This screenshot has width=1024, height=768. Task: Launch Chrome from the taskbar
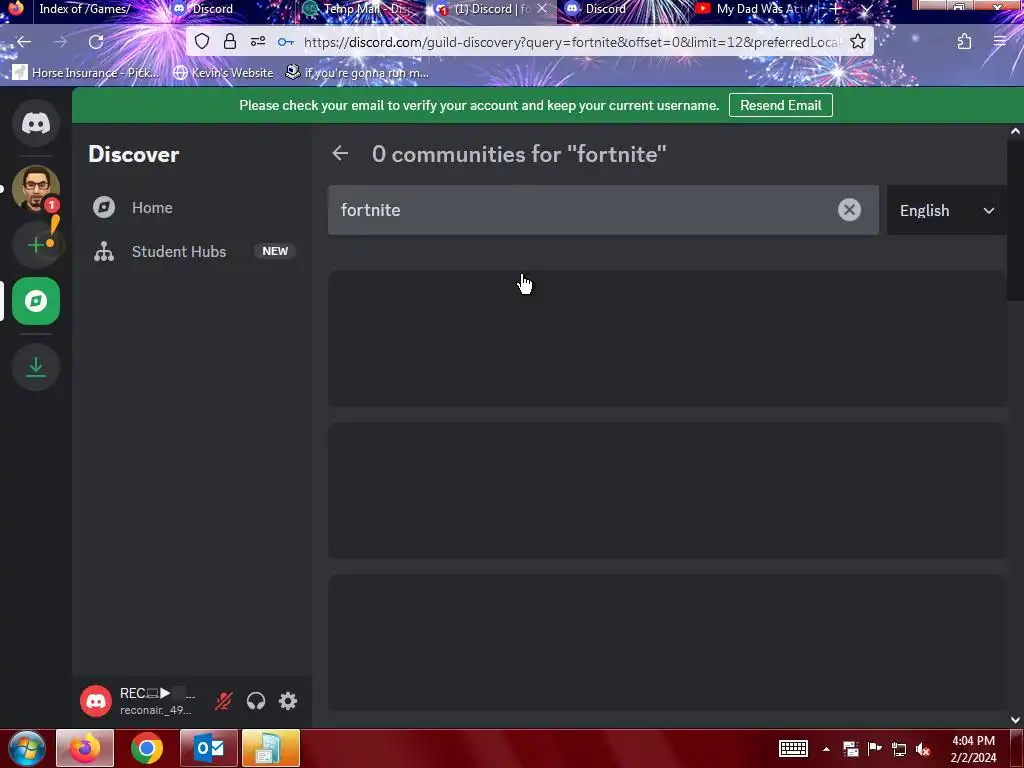(146, 748)
